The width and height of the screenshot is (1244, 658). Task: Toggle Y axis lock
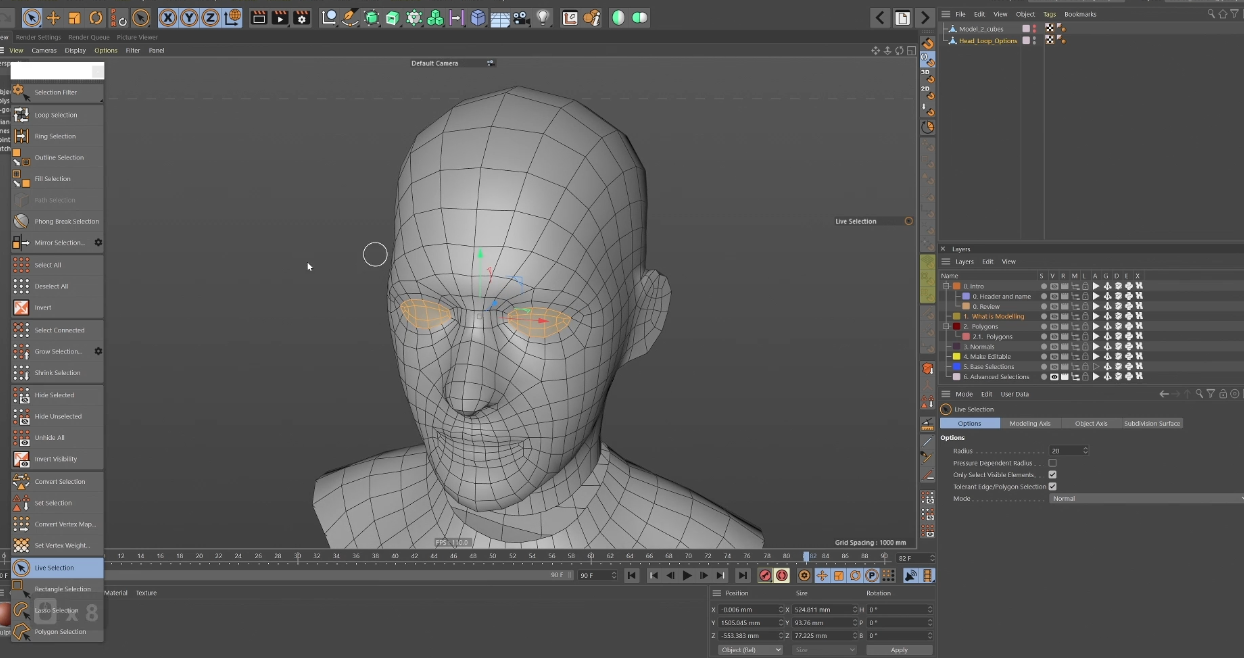pos(189,17)
